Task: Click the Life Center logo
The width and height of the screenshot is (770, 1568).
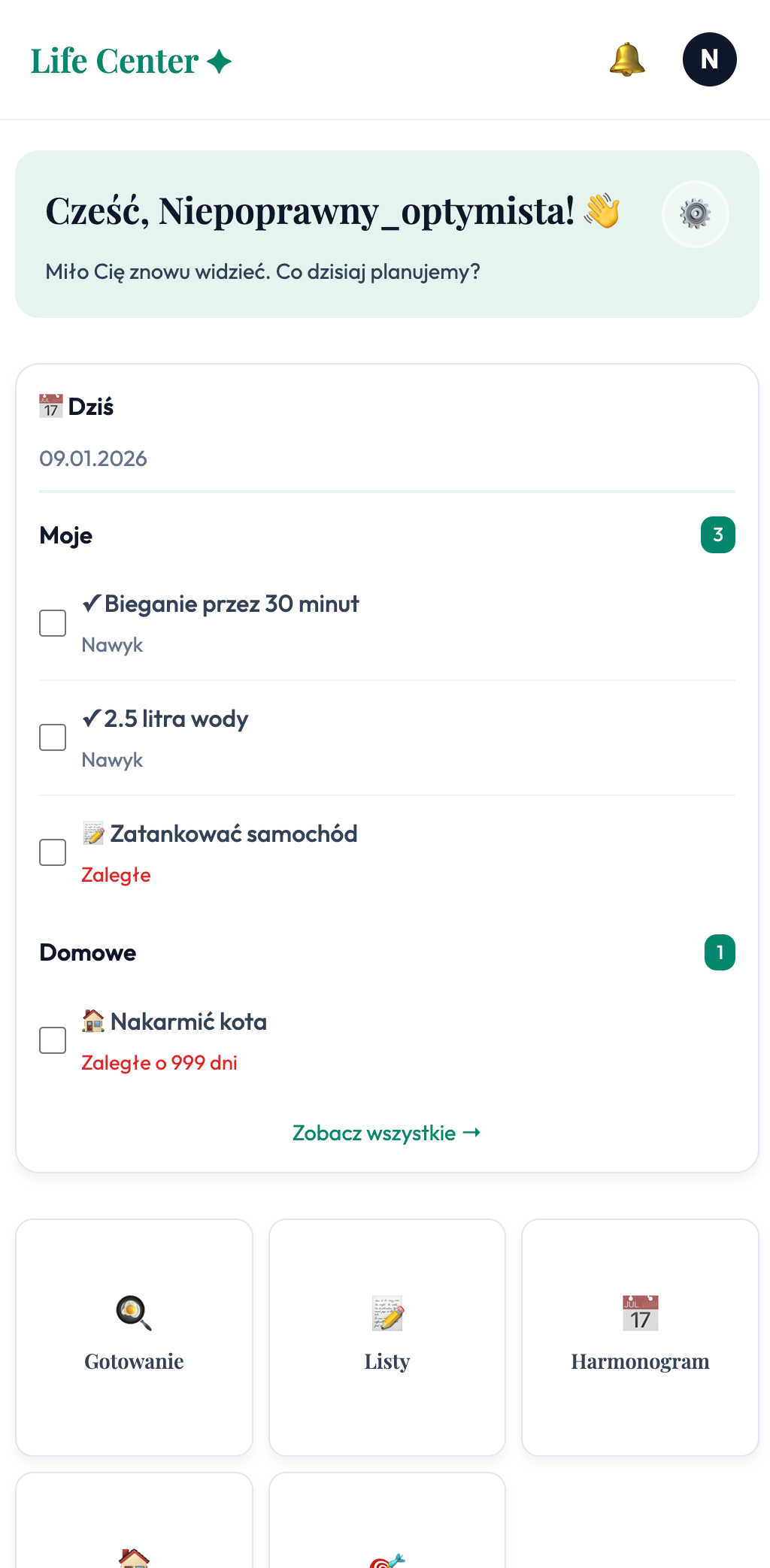Action: tap(129, 60)
